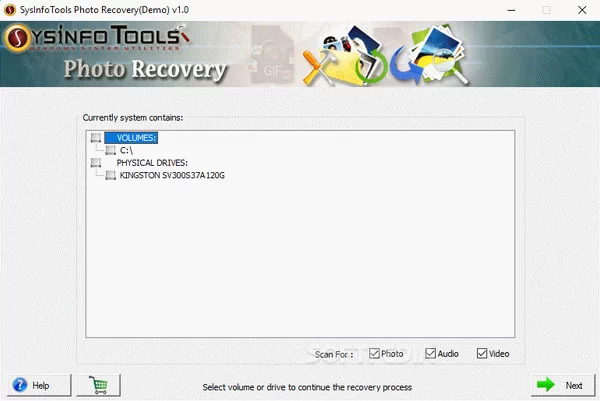Select the VOLUMES tree node
Image resolution: width=600 pixels, height=401 pixels.
tap(131, 138)
